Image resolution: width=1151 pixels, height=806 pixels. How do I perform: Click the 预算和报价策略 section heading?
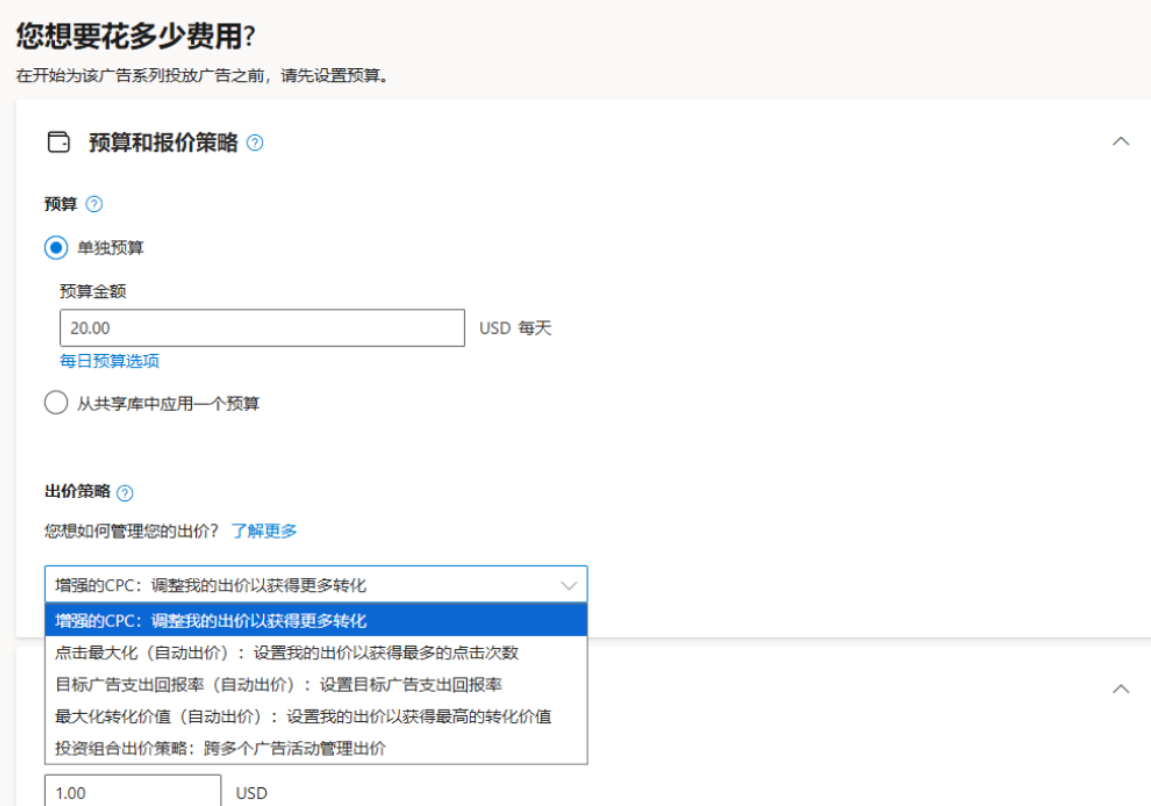coord(164,142)
